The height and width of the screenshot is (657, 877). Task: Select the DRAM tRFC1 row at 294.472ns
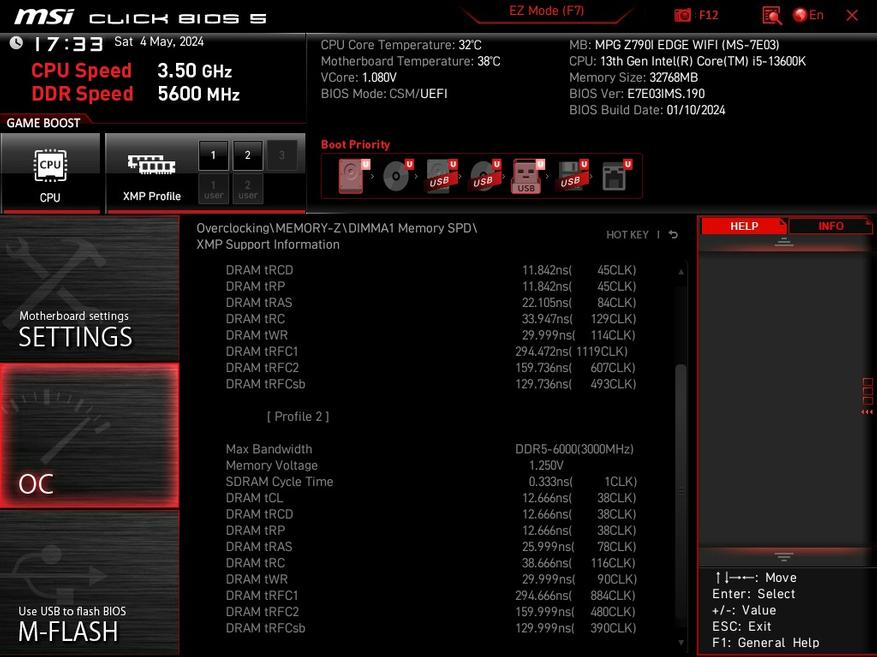(x=431, y=351)
